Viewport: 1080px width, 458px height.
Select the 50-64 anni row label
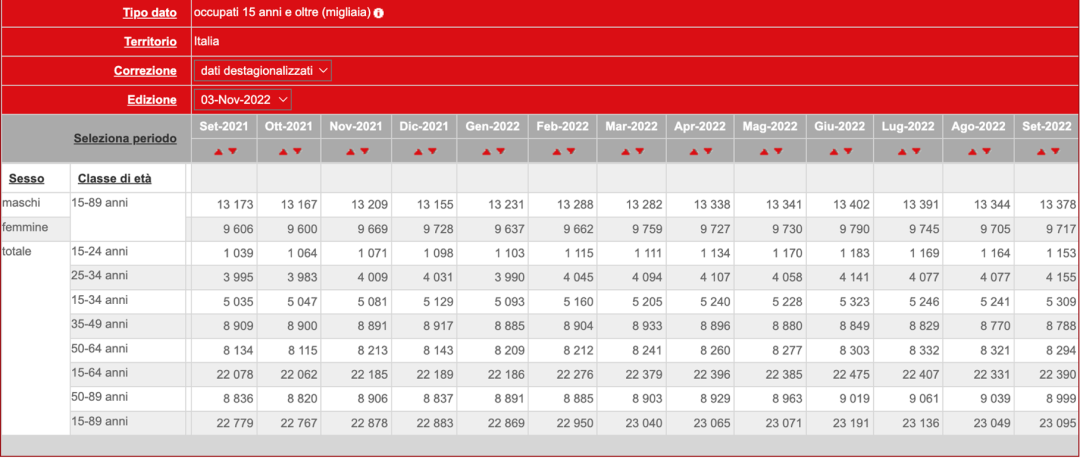point(99,348)
